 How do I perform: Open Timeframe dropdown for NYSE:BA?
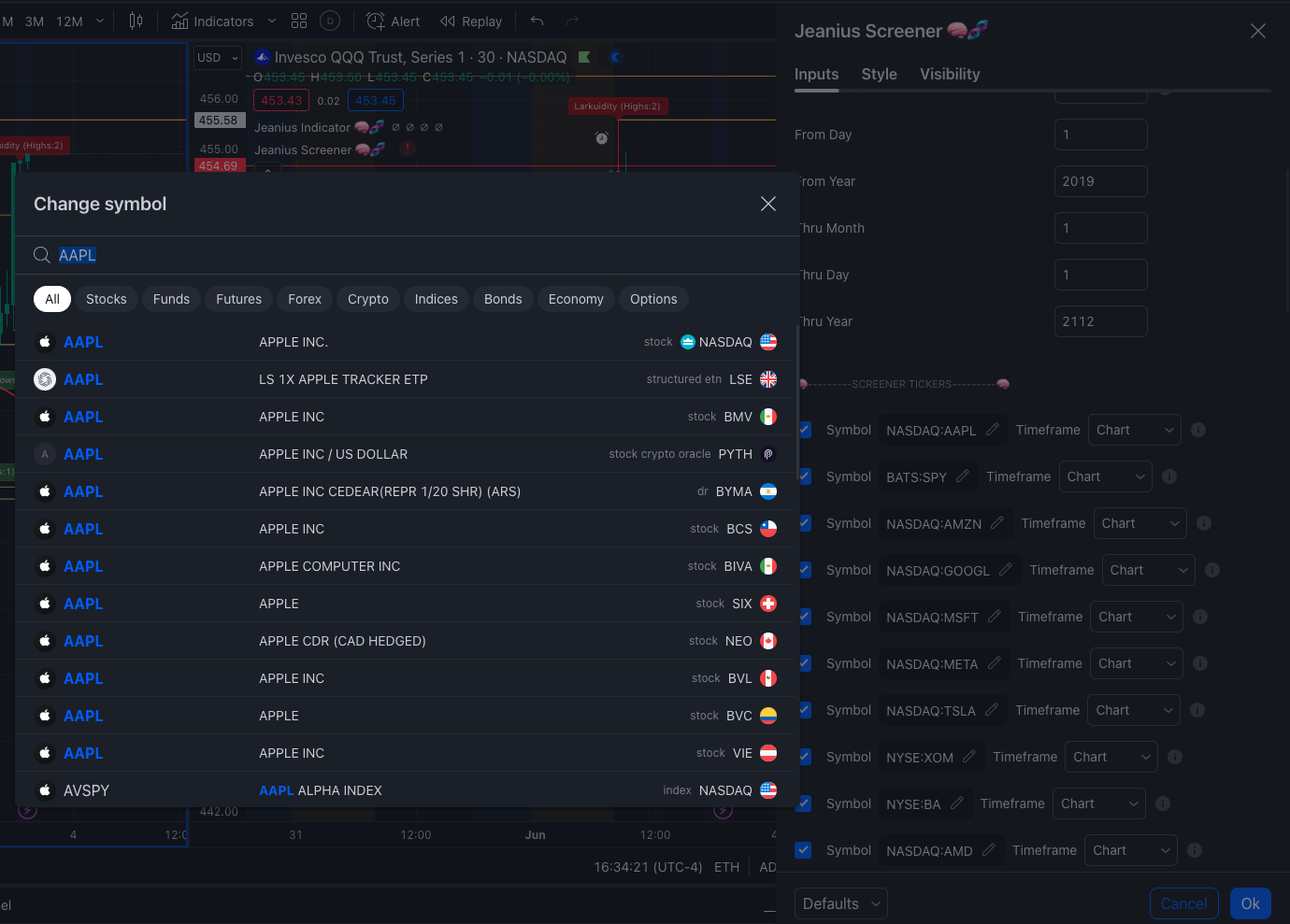coord(1099,803)
